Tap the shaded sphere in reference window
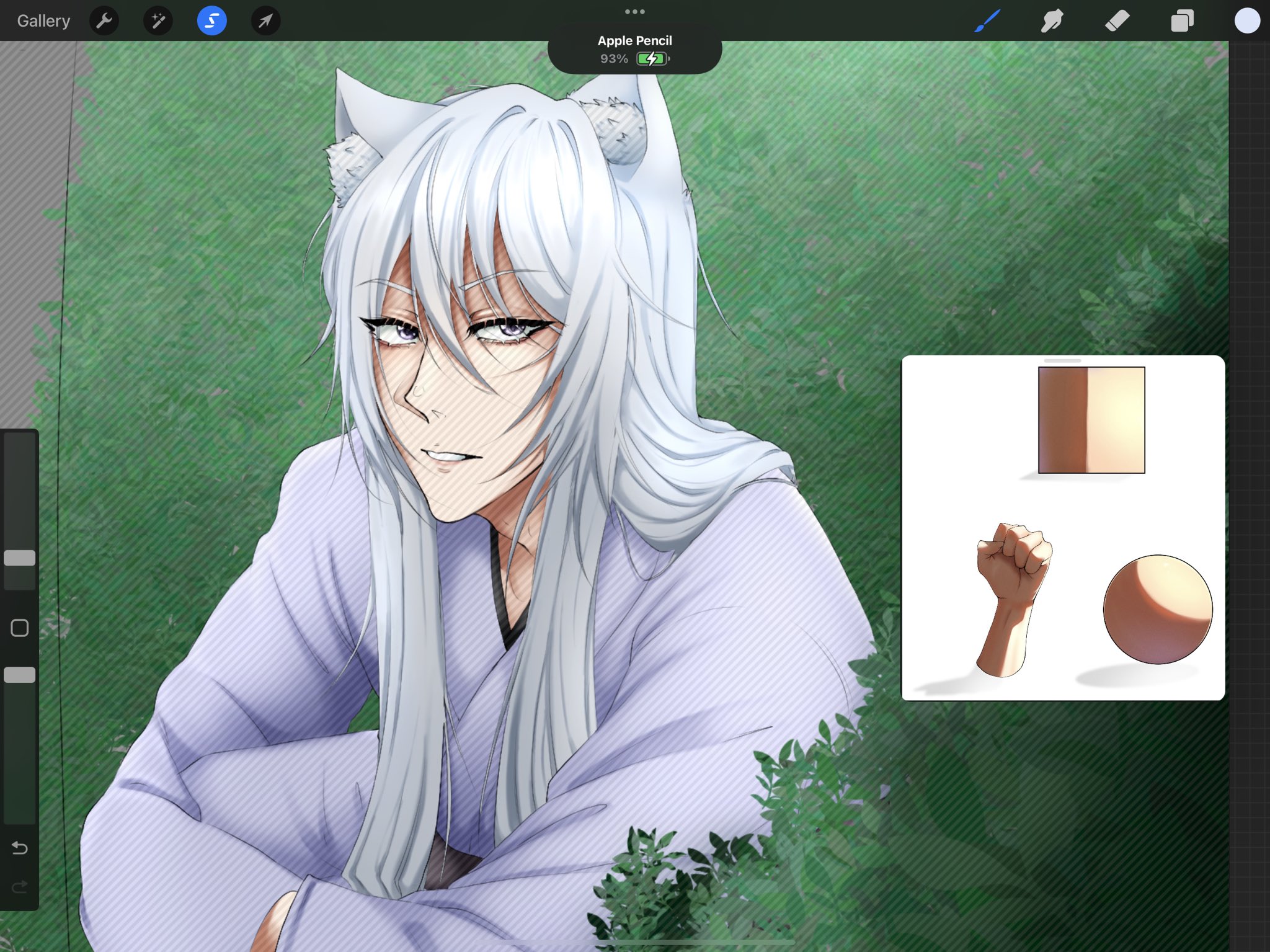Screen dimensions: 1270x952 tap(1158, 609)
